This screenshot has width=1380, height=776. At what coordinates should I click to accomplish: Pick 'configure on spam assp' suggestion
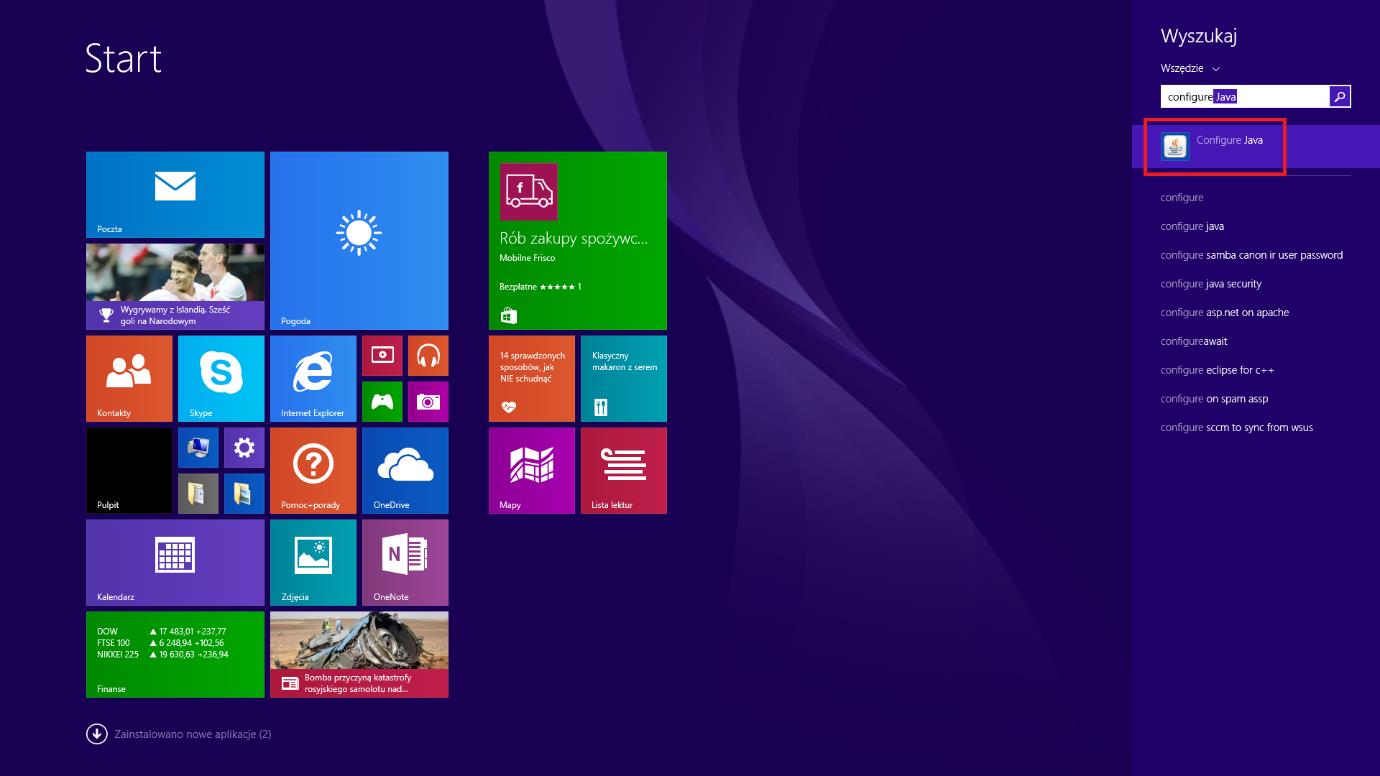[x=1214, y=399]
